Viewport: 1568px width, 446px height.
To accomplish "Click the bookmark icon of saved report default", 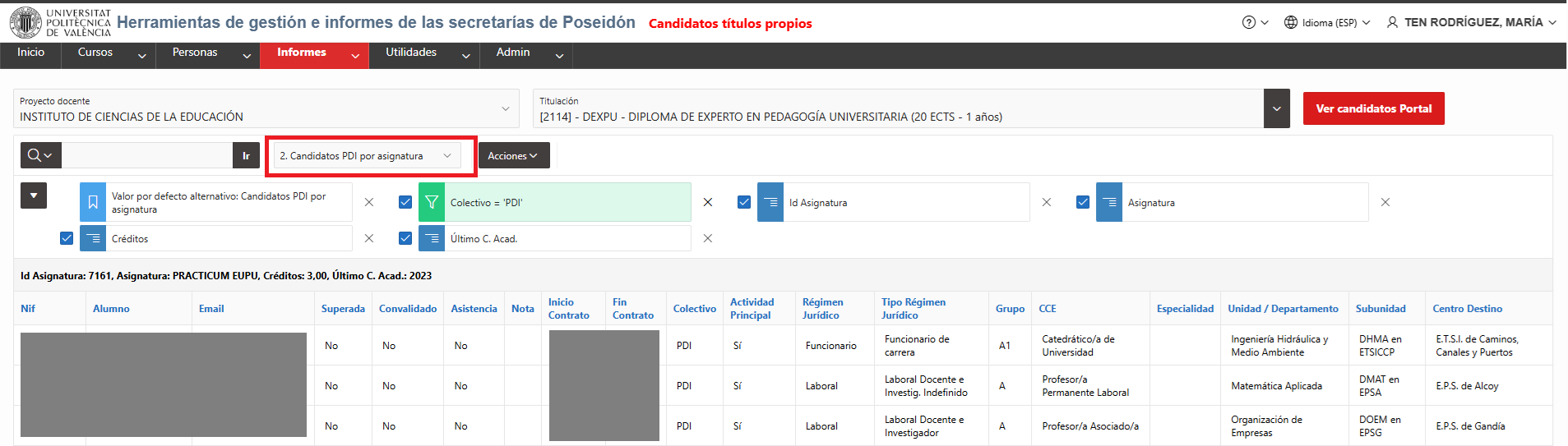I will tap(93, 202).
